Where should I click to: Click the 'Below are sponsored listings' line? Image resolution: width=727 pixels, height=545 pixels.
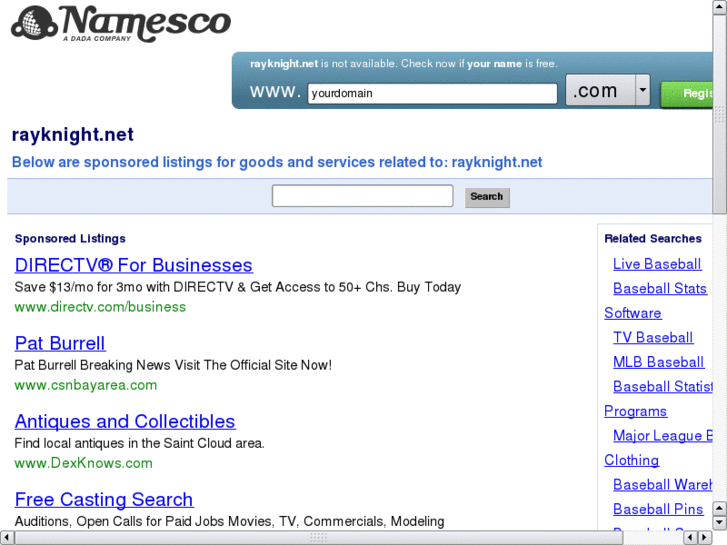click(x=277, y=162)
